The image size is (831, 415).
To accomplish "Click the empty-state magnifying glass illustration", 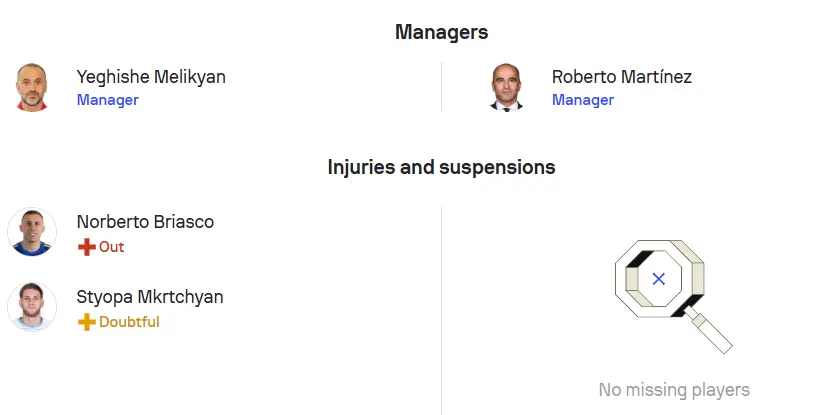I will 674,296.
